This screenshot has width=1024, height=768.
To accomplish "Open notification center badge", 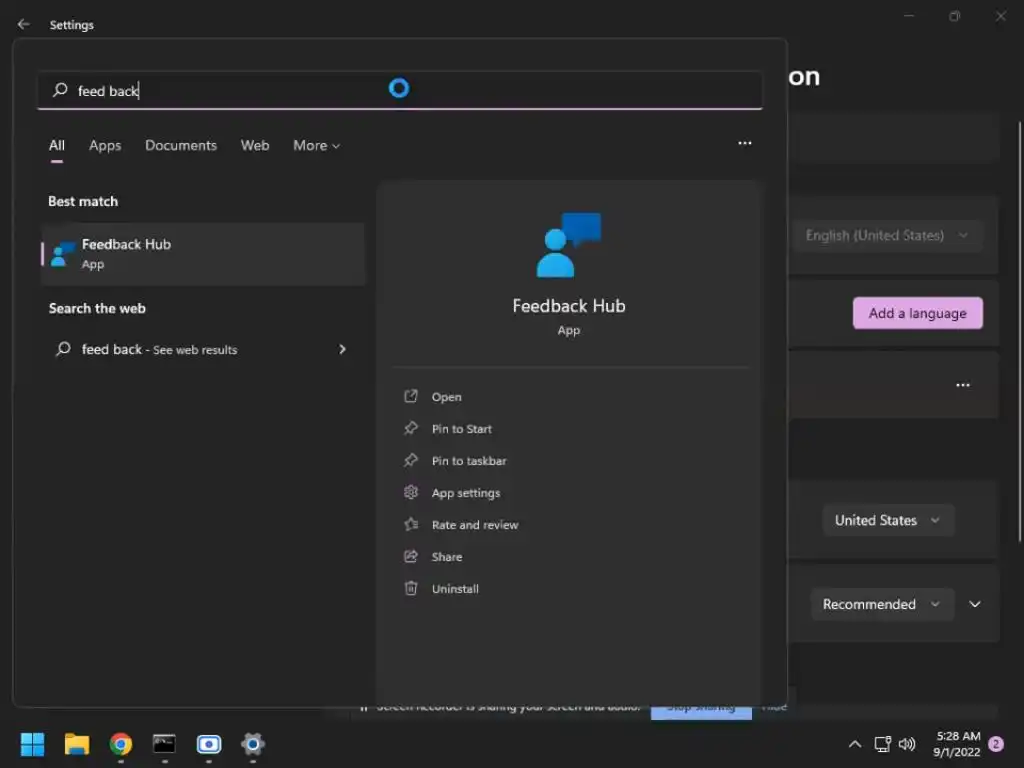I will (996, 744).
